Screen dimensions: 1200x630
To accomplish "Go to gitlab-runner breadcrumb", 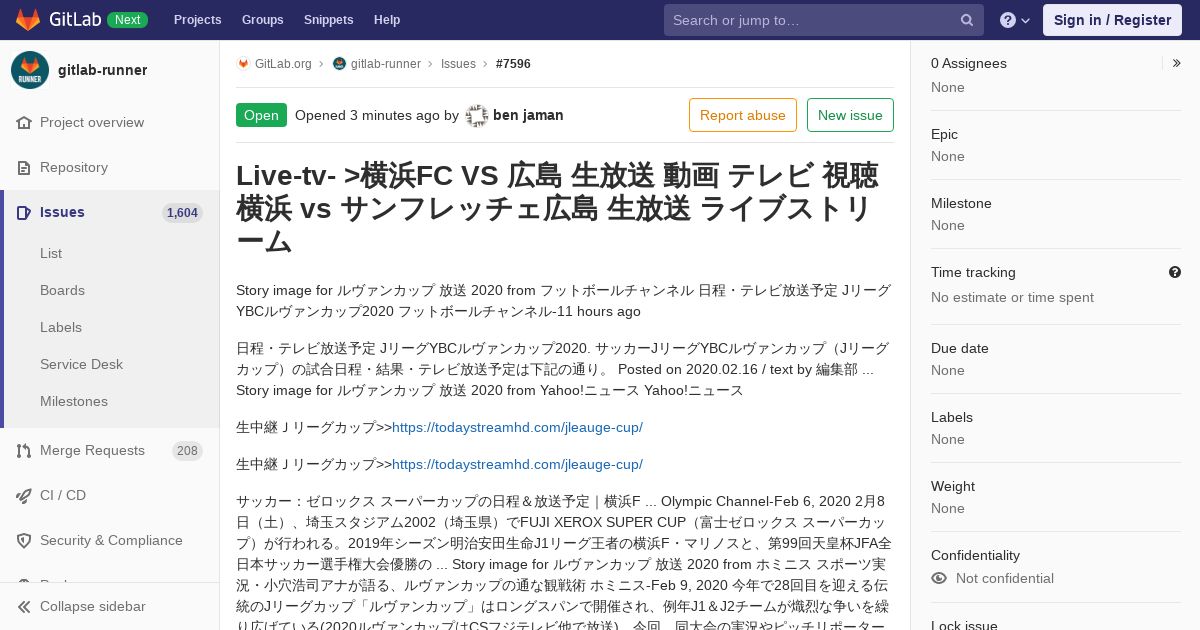I will point(385,63).
